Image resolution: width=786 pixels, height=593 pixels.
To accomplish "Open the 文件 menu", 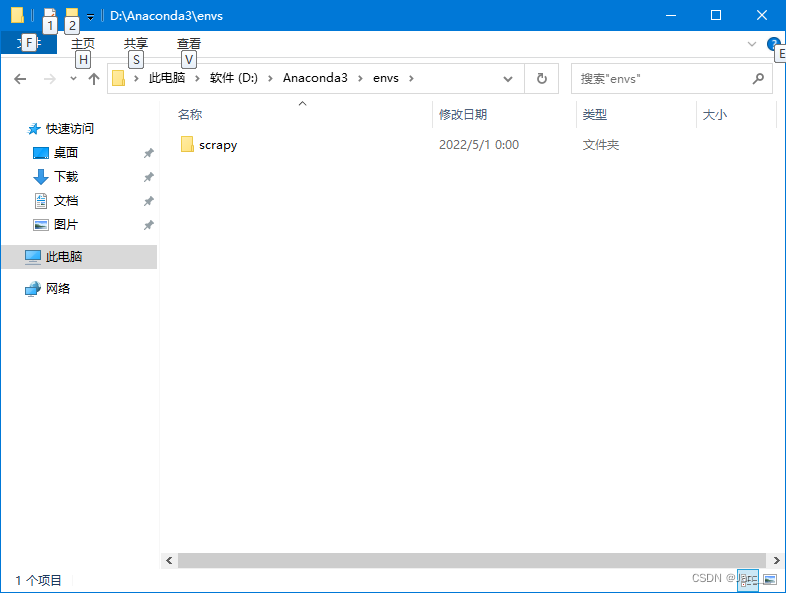I will click(x=29, y=43).
